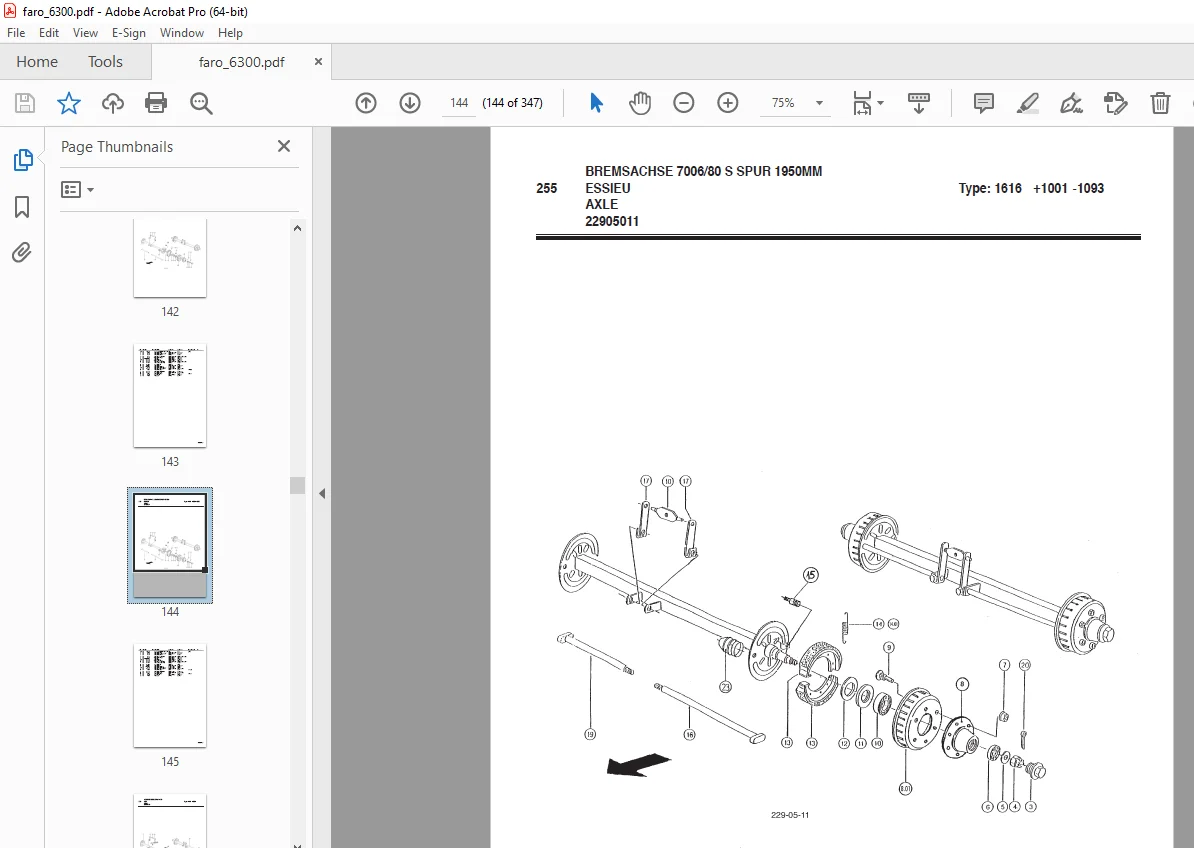This screenshot has width=1194, height=848.
Task: Activate the Hand pan tool
Action: (640, 103)
